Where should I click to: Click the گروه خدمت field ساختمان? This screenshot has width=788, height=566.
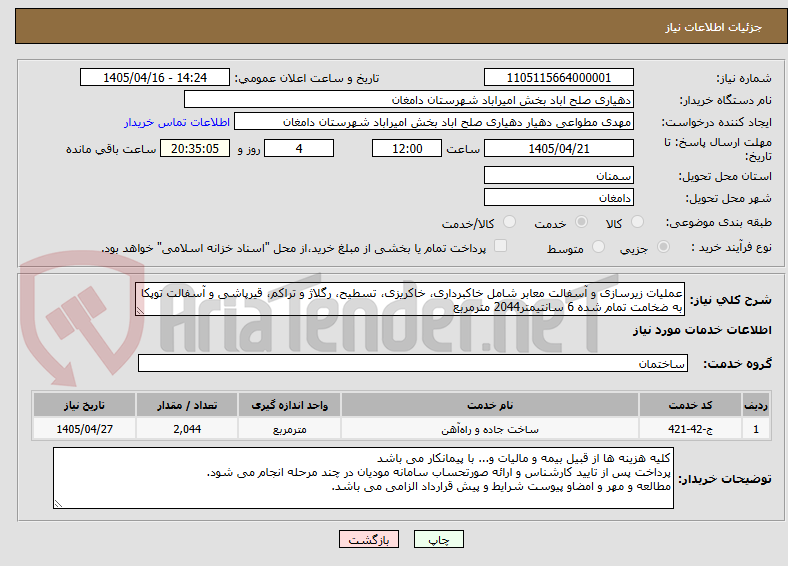413,363
